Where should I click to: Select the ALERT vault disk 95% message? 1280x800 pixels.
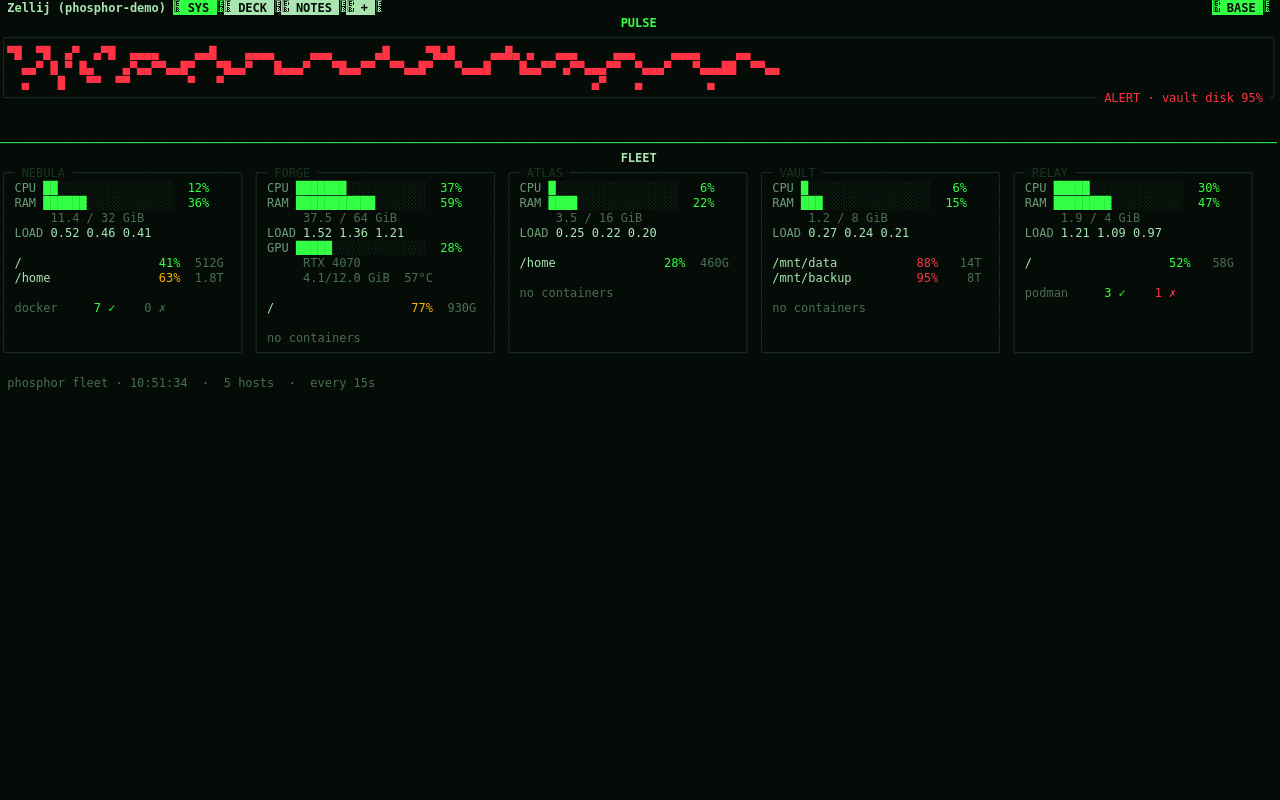point(1183,98)
